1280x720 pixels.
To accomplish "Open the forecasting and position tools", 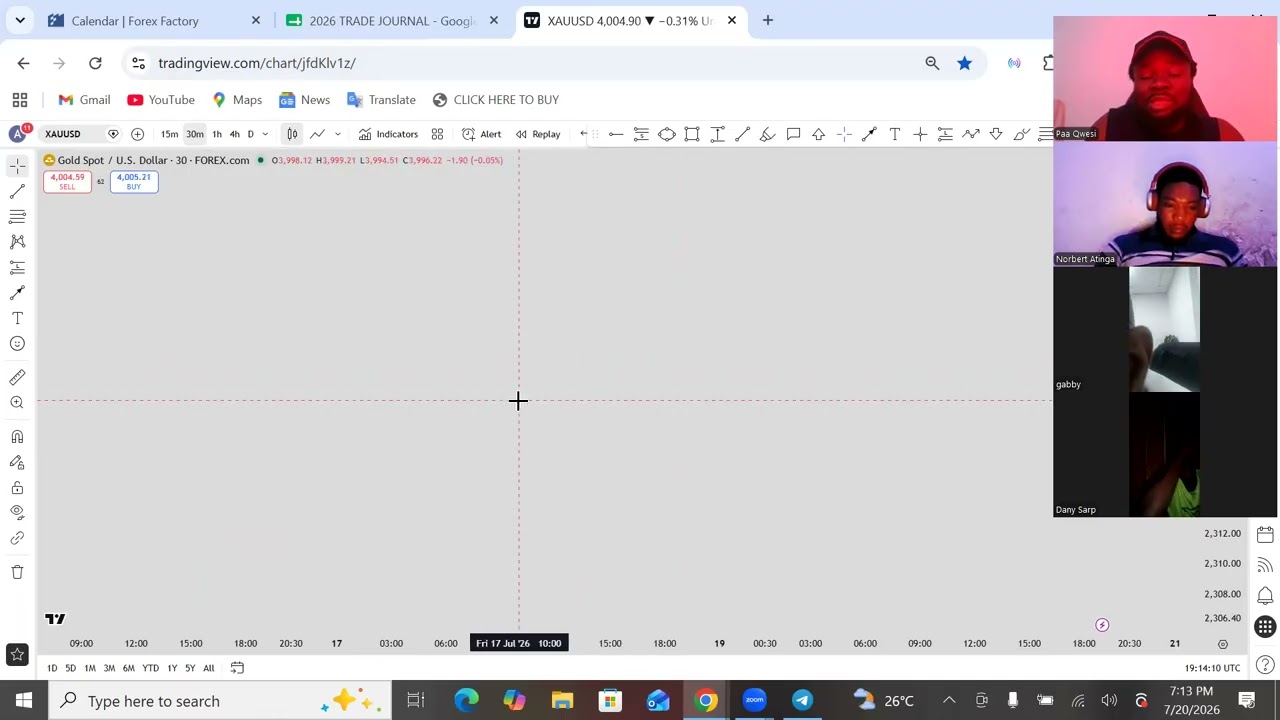I will pyautogui.click(x=17, y=267).
